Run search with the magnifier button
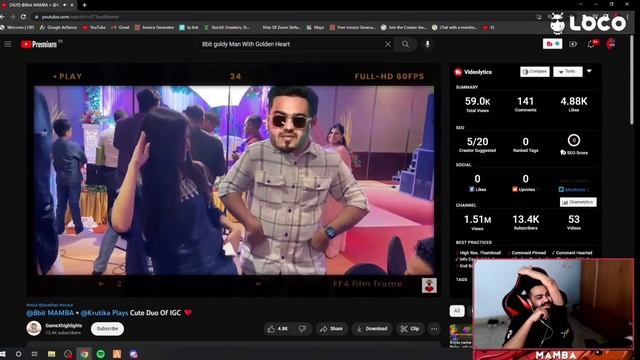The width and height of the screenshot is (640, 360). point(405,44)
